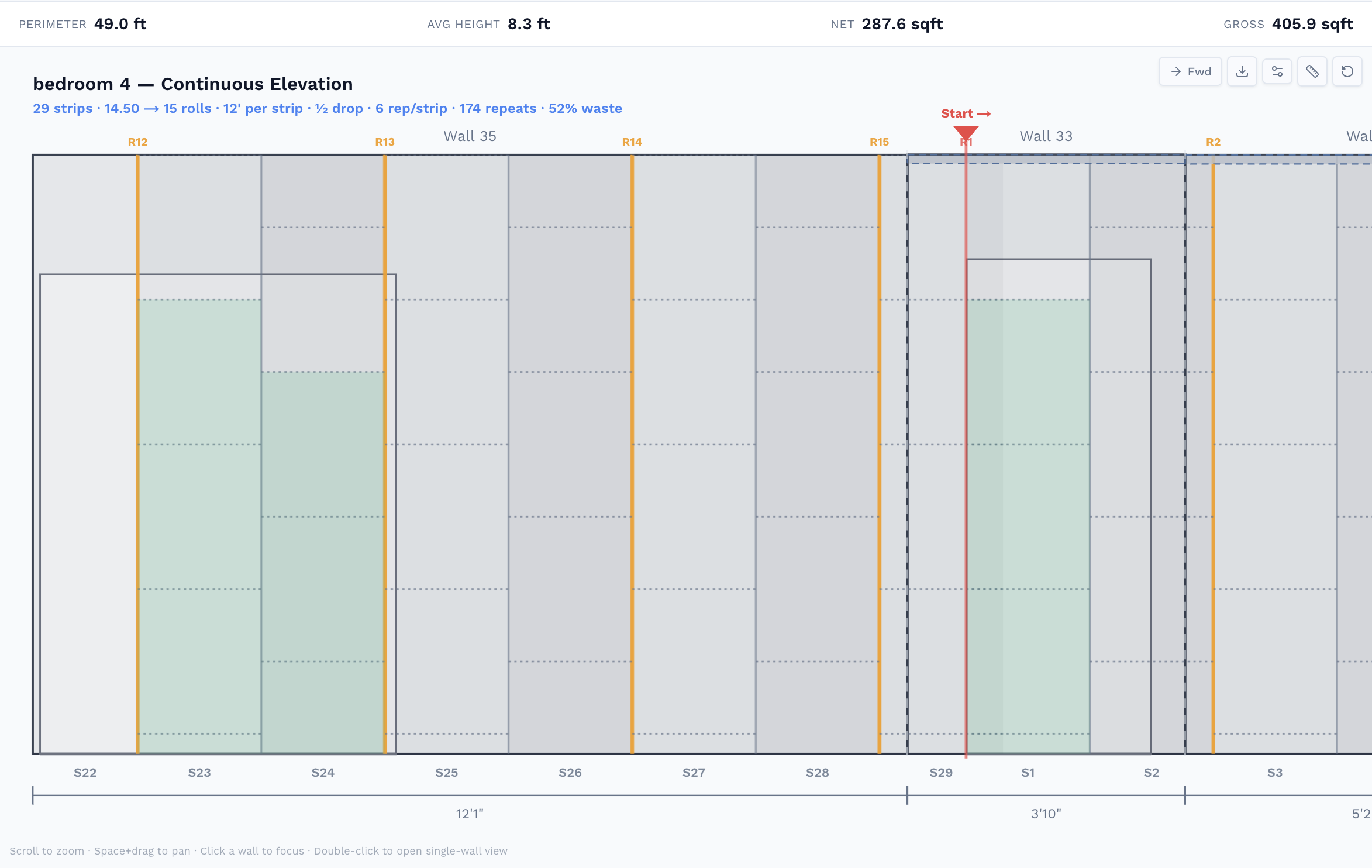Click the 3'10" wall width dimension
The width and height of the screenshot is (1372, 868).
click(1046, 814)
